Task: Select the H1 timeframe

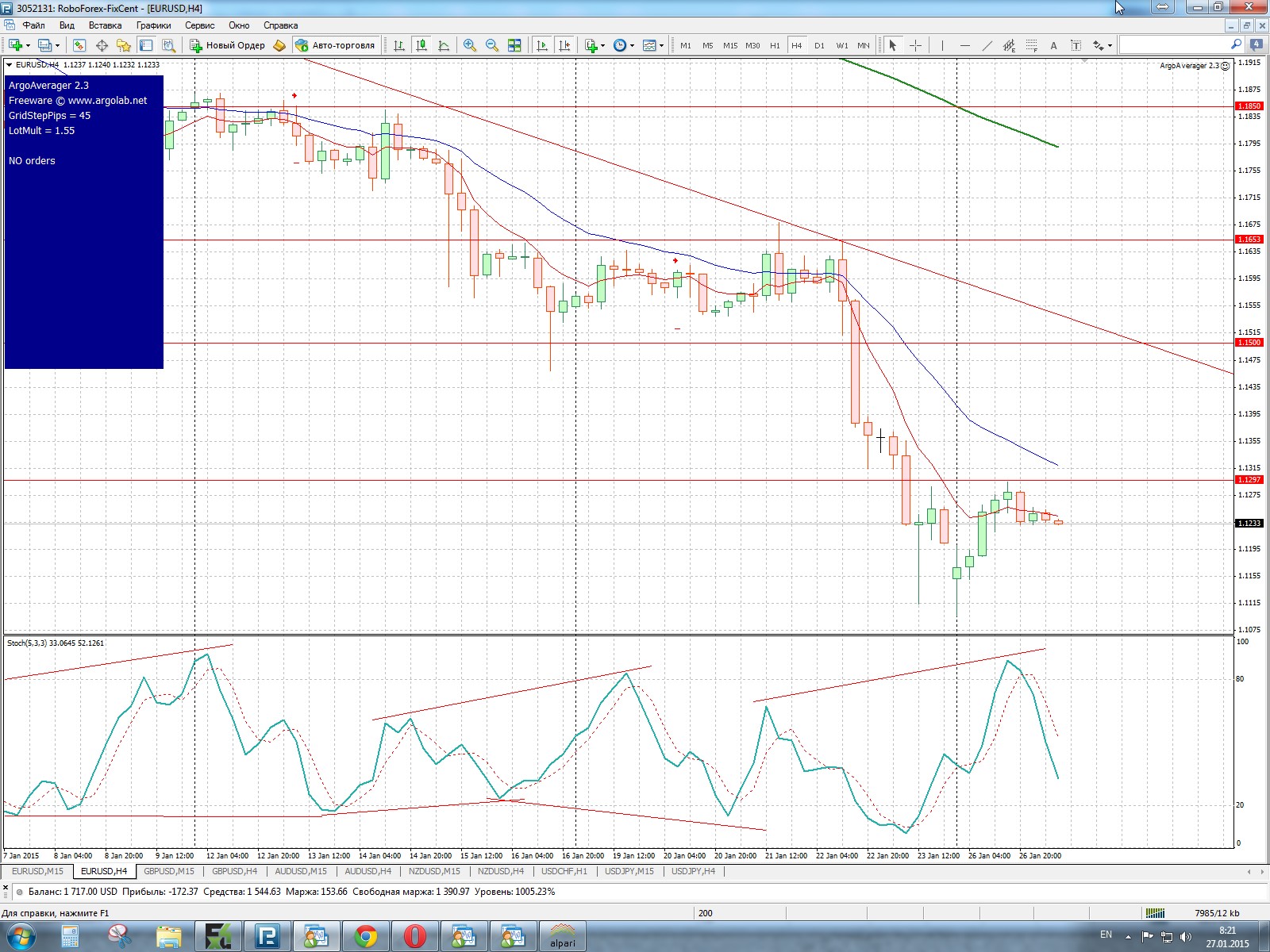Action: pyautogui.click(x=775, y=45)
